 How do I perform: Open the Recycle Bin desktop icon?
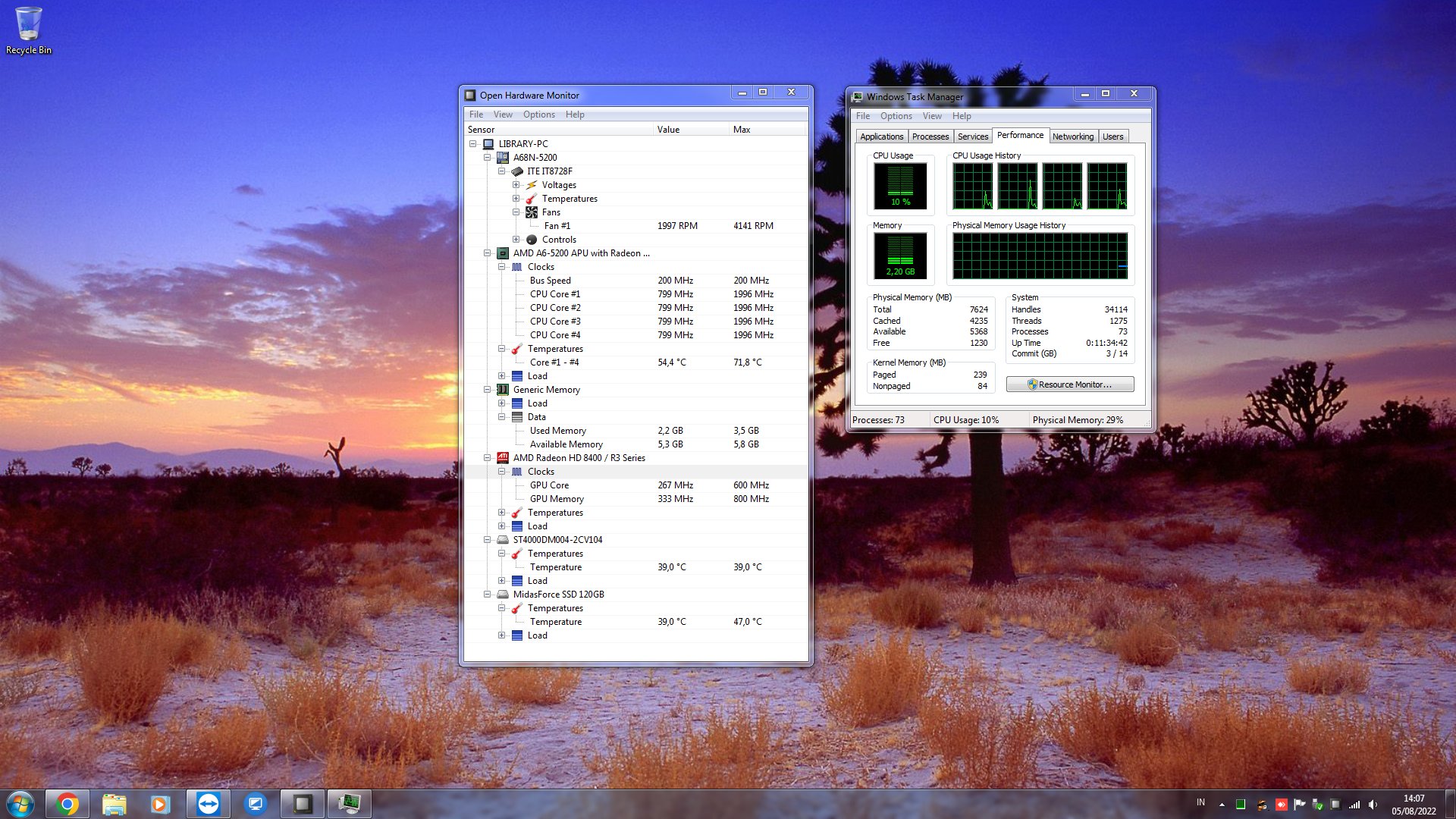(29, 30)
